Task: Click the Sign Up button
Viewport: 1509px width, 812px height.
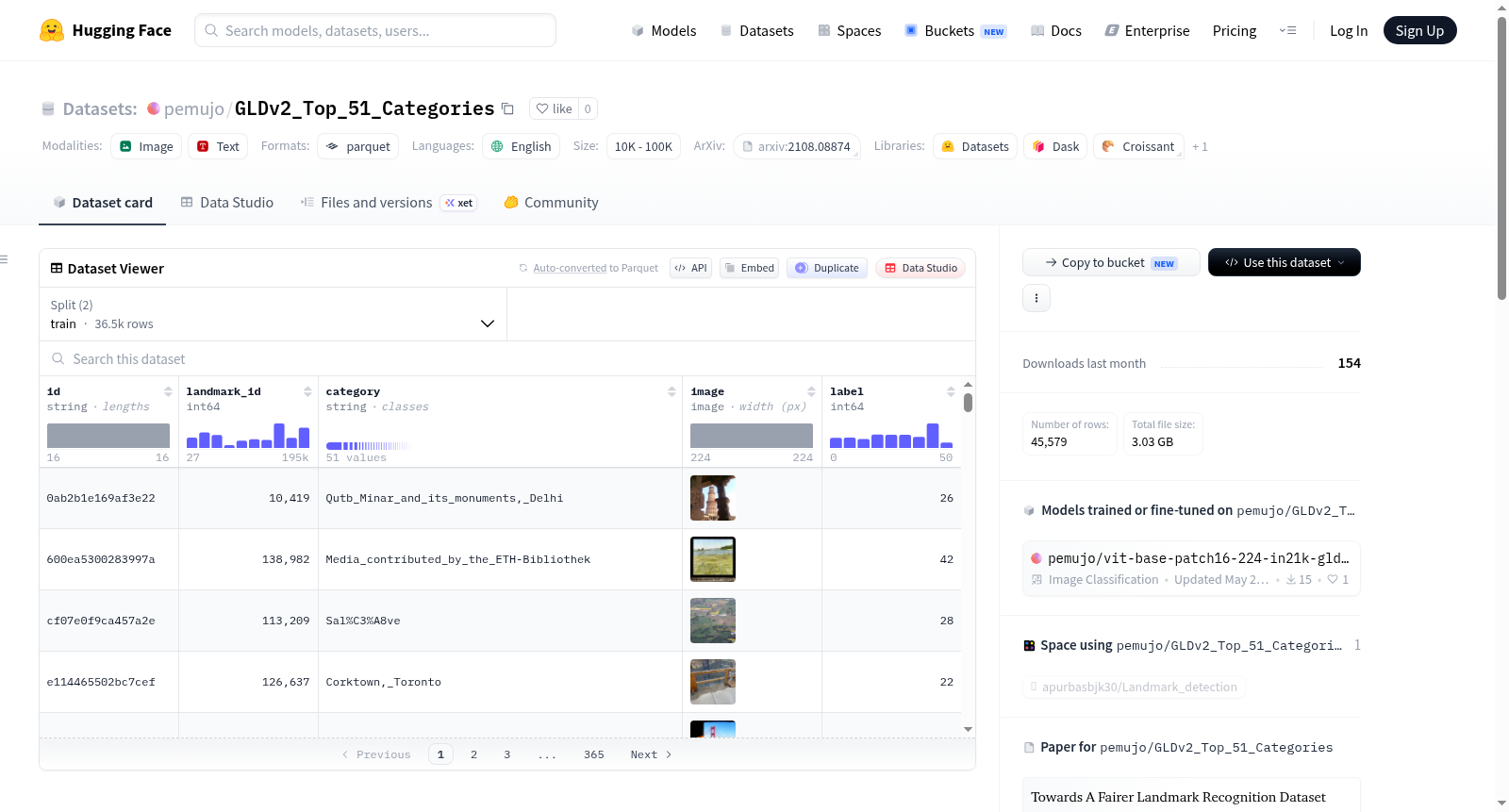Action: pyautogui.click(x=1419, y=30)
